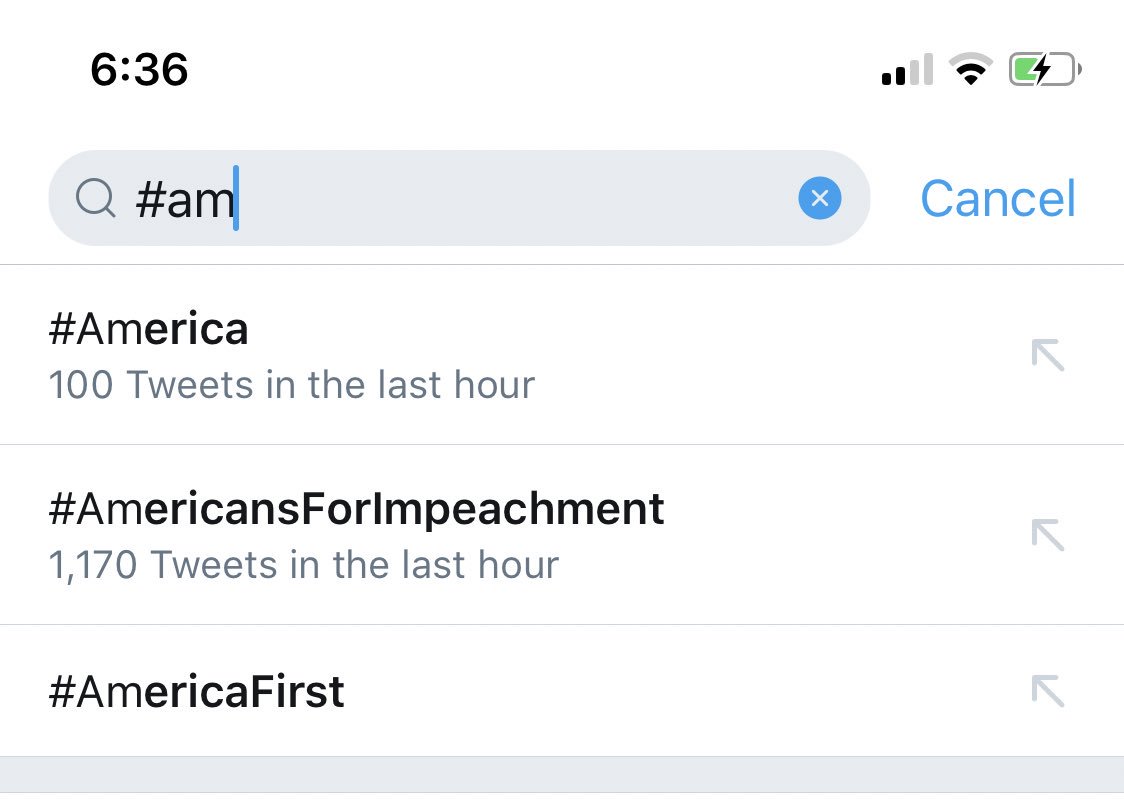Click the typed "#am" search text
The height and width of the screenshot is (810, 1124).
pos(183,200)
